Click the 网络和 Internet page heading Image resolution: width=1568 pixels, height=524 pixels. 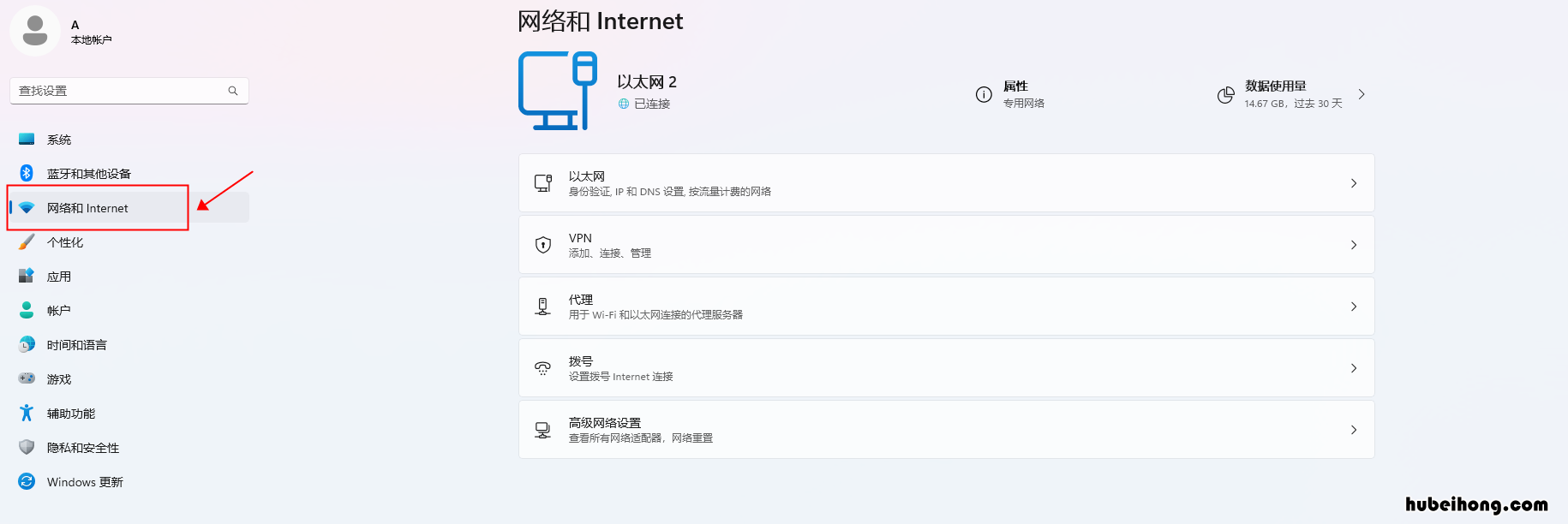pyautogui.click(x=600, y=21)
